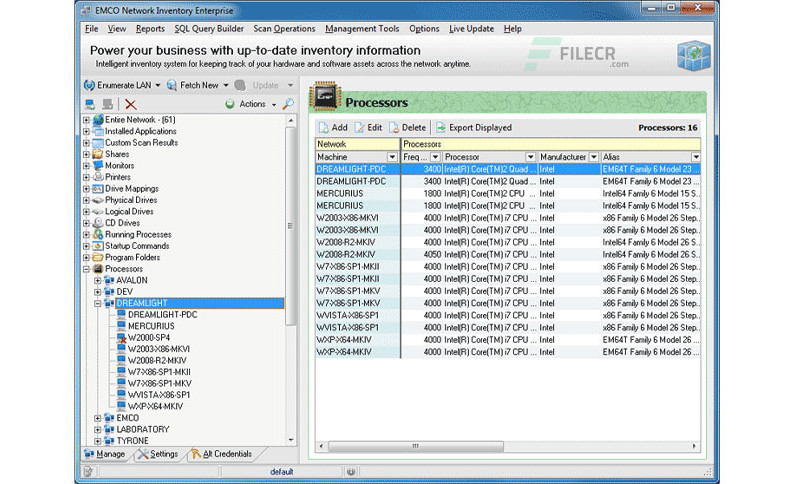Click the table scroll right arrow
This screenshot has height=484, width=800.
point(694,446)
